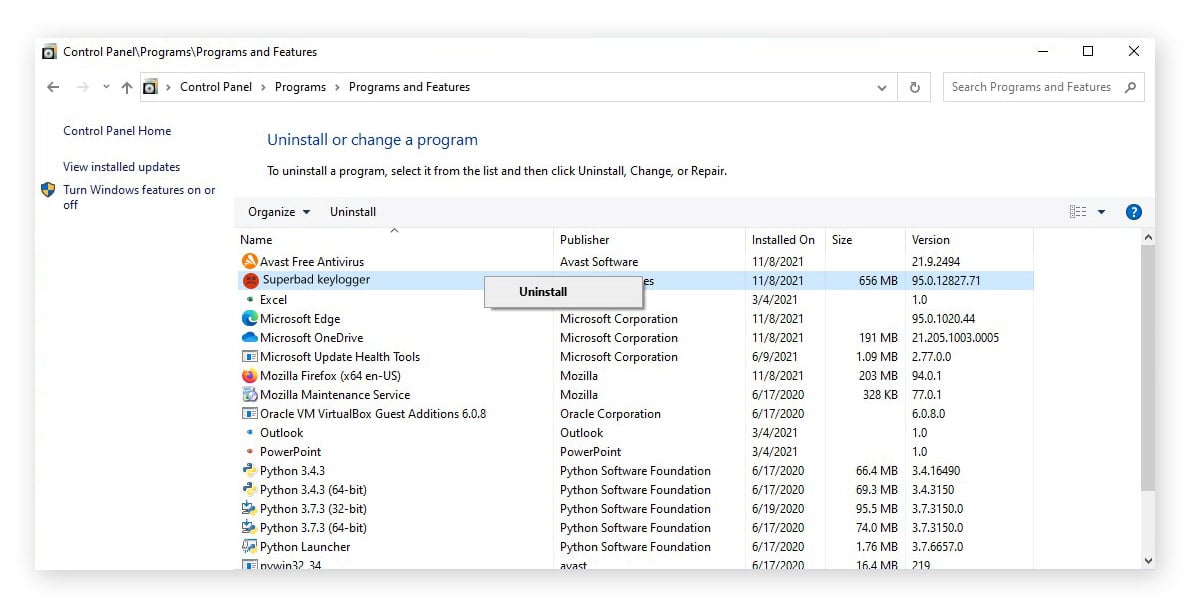Screen dimensions: 1197x610
Task: Click the Microsoft Edge icon in list
Action: click(249, 318)
